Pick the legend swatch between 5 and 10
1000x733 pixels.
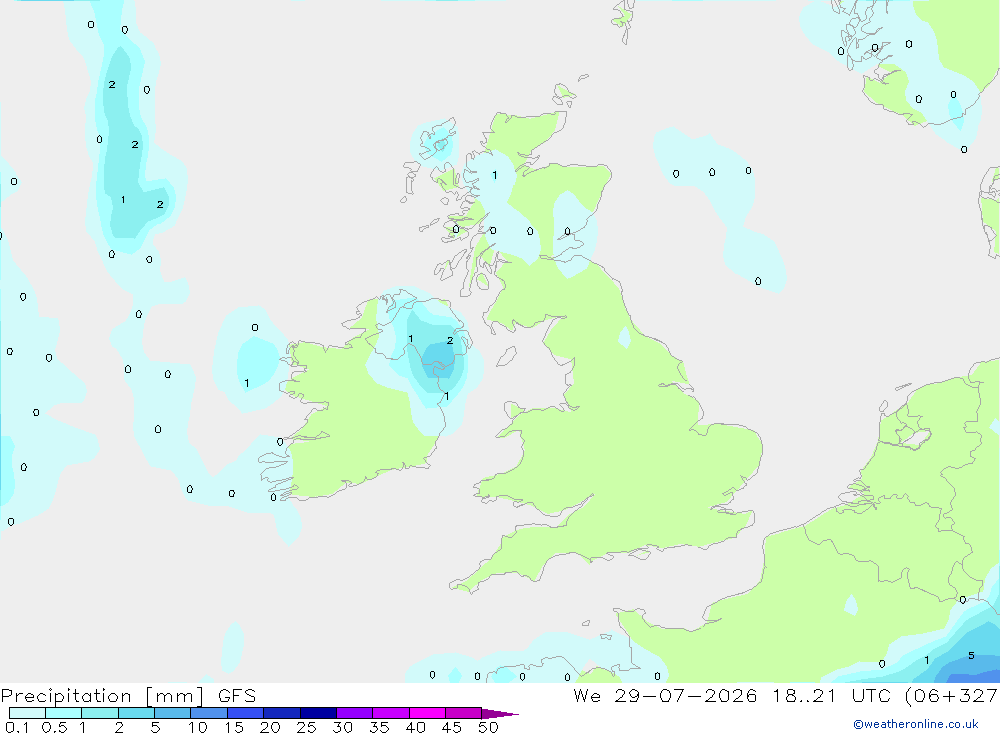[x=172, y=713]
